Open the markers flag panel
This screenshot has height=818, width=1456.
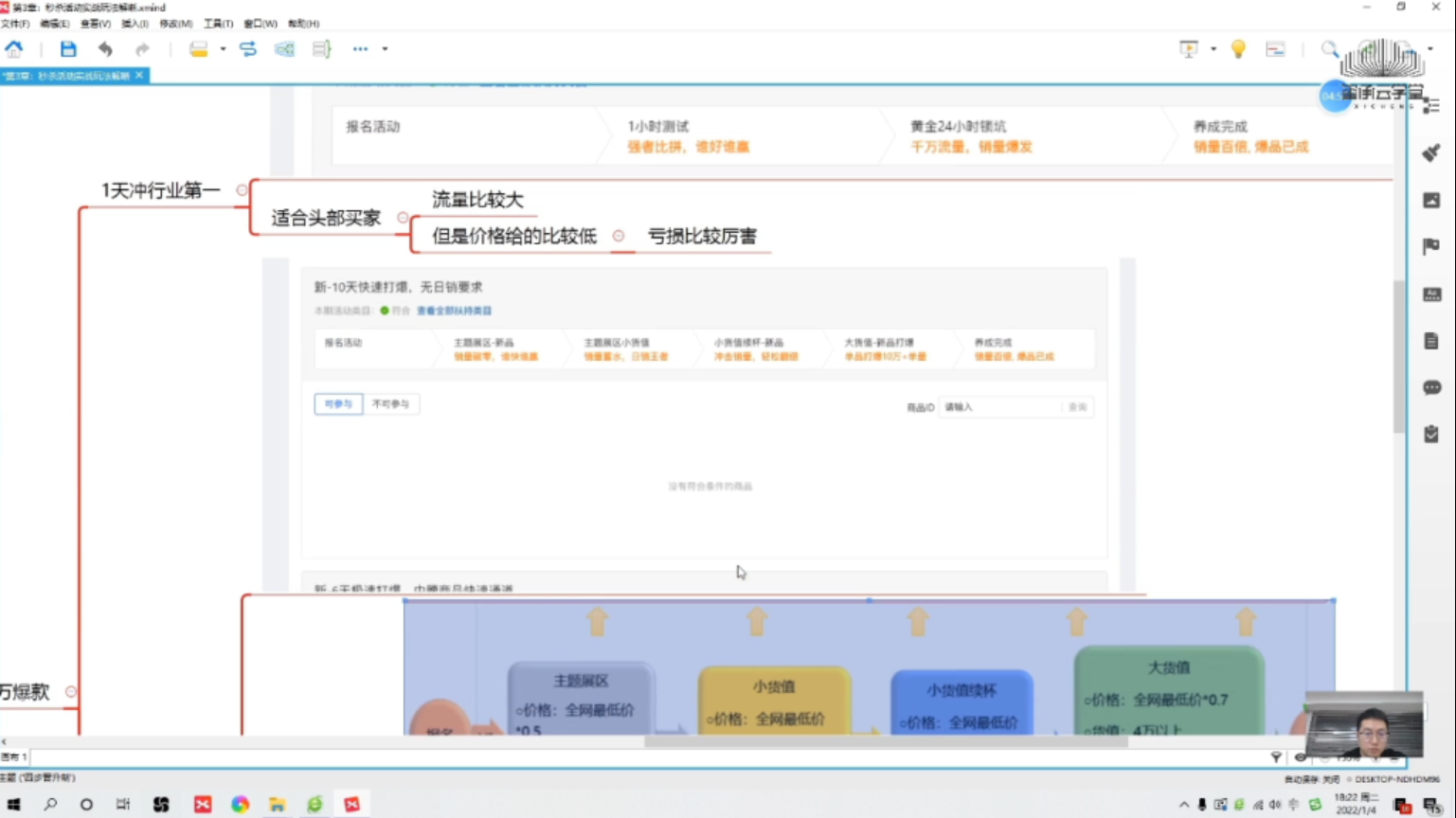point(1431,247)
